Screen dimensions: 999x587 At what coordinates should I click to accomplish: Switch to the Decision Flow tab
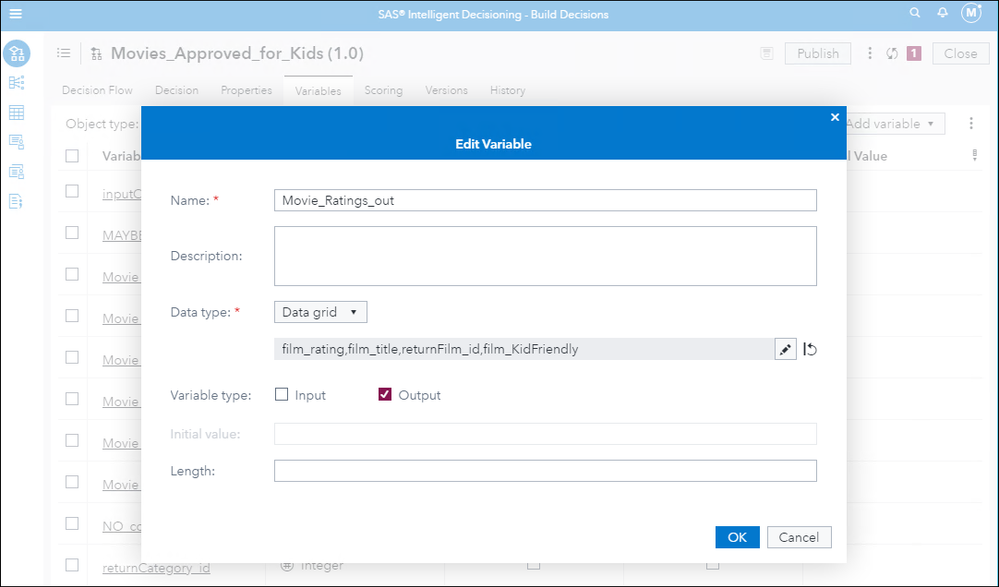coord(97,90)
